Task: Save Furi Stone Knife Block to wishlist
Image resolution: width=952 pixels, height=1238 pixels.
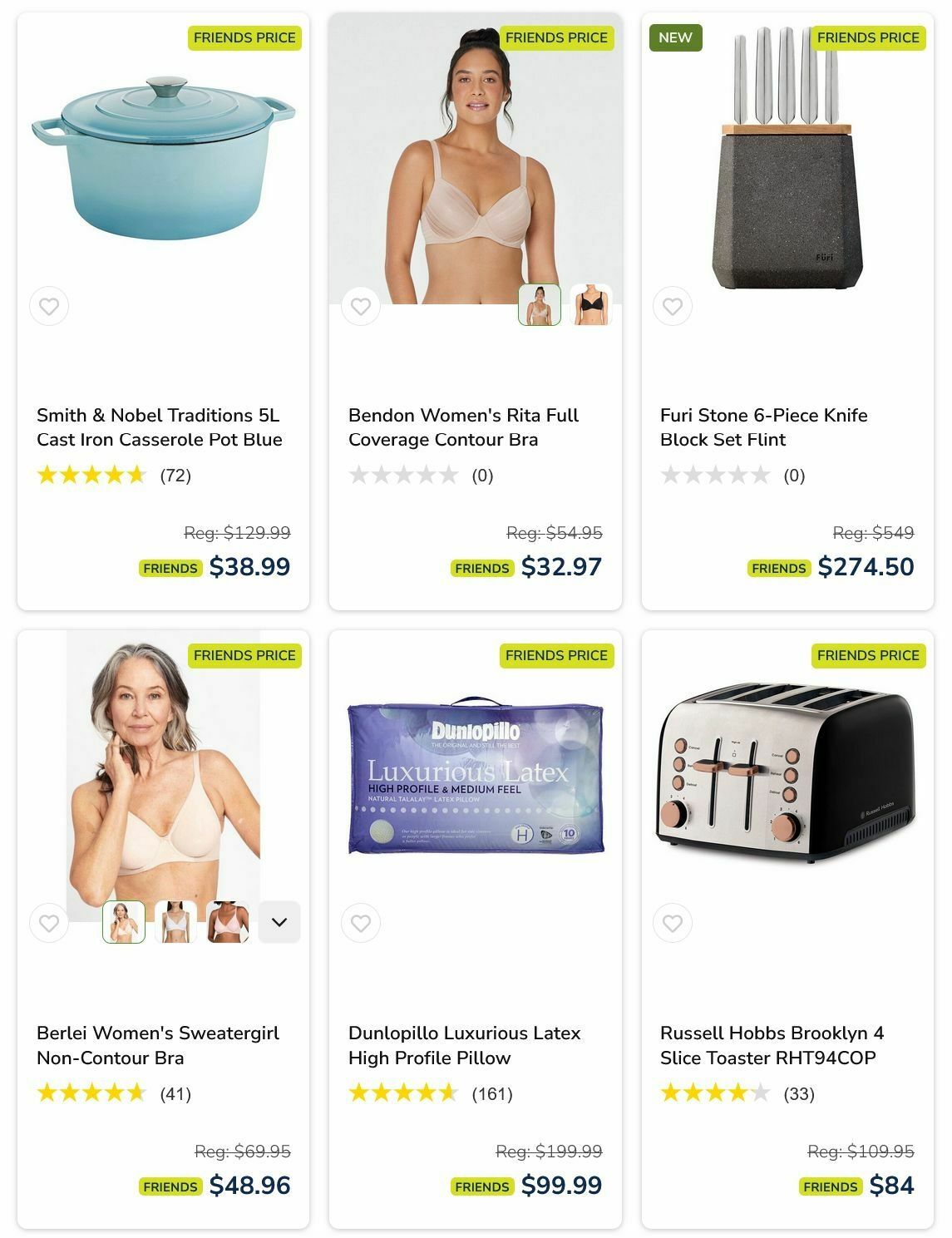Action: 673,306
